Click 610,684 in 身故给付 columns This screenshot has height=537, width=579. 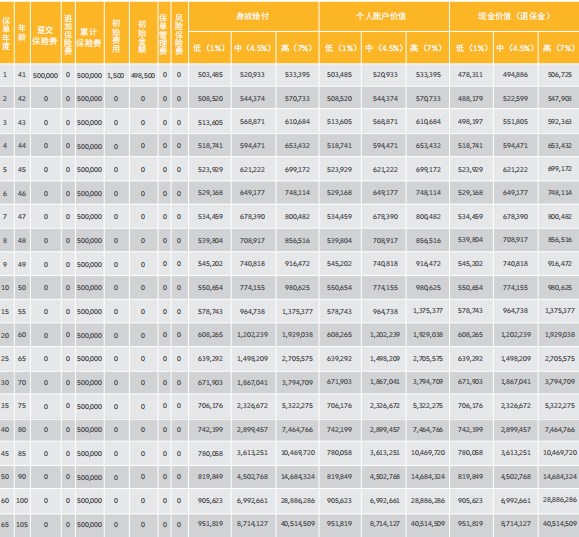click(297, 122)
